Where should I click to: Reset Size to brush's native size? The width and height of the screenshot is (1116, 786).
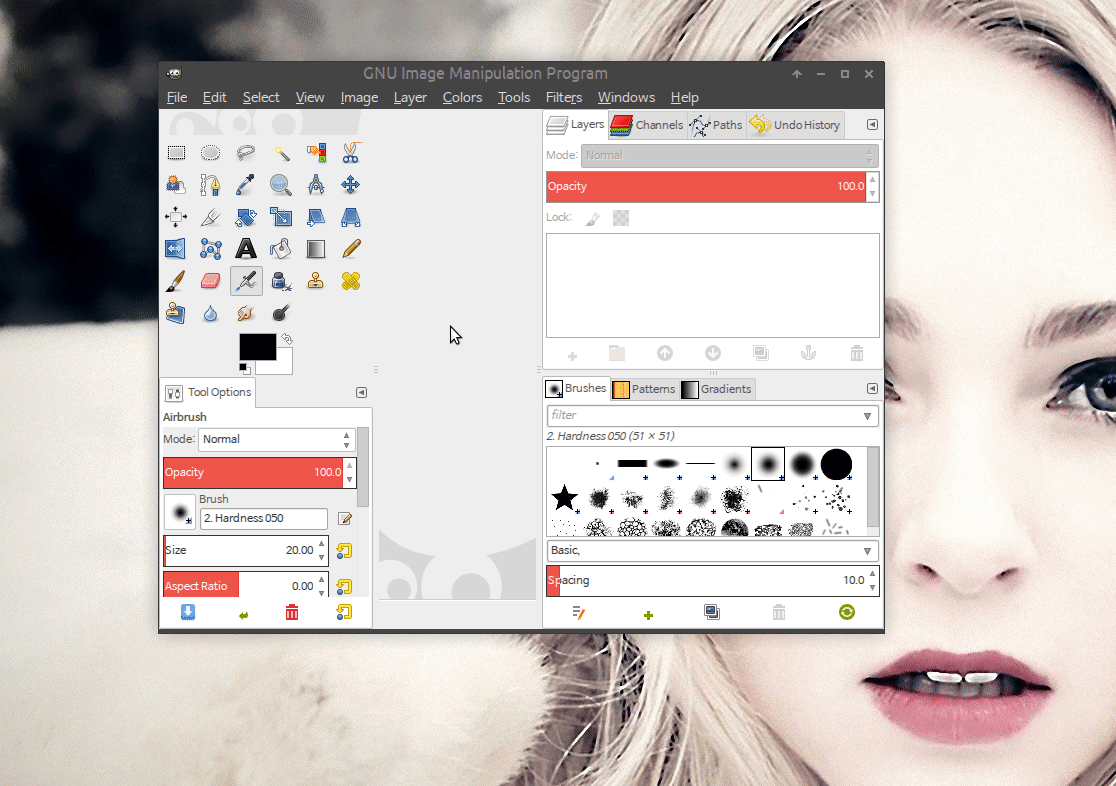point(344,551)
